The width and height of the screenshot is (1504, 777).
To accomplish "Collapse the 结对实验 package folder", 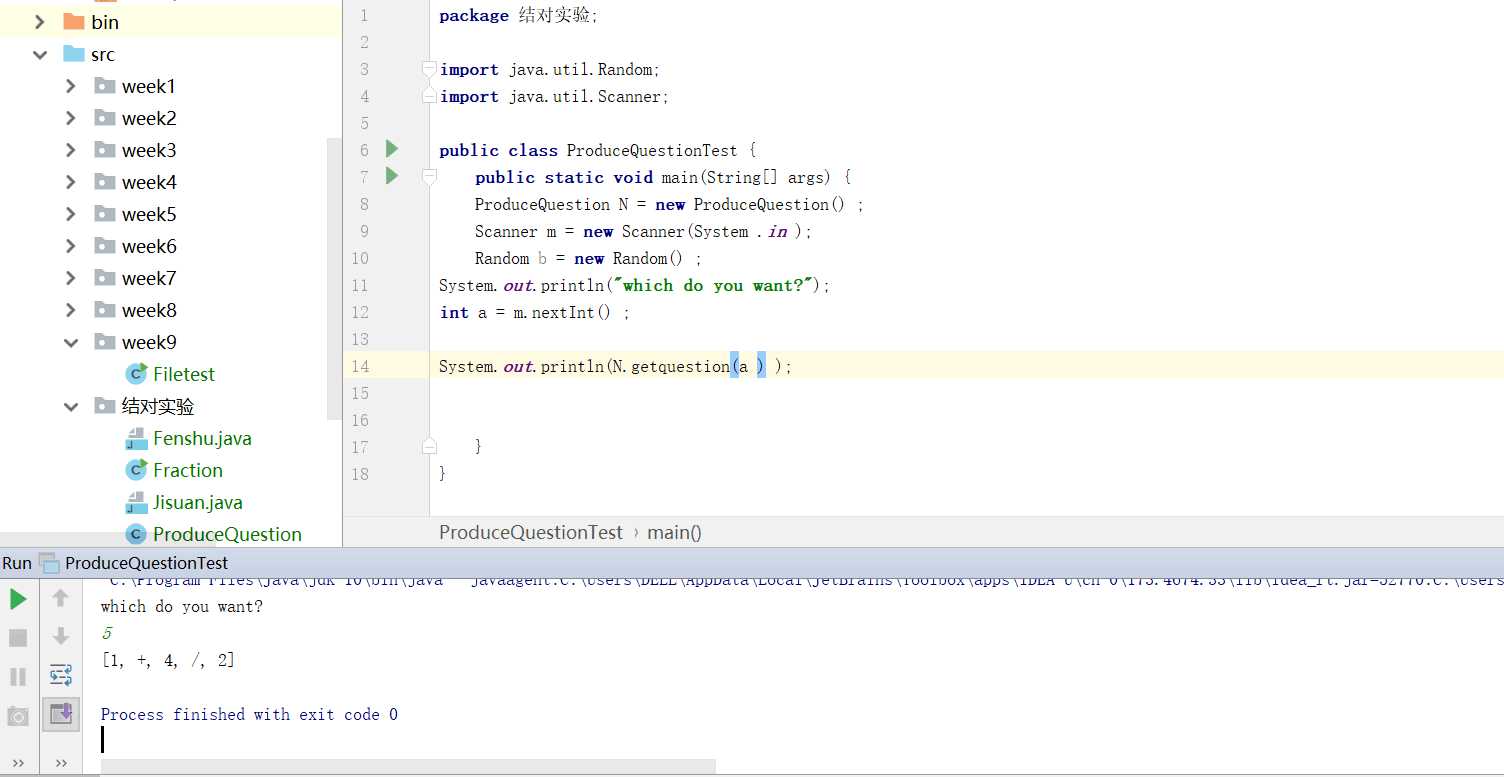I will 70,406.
